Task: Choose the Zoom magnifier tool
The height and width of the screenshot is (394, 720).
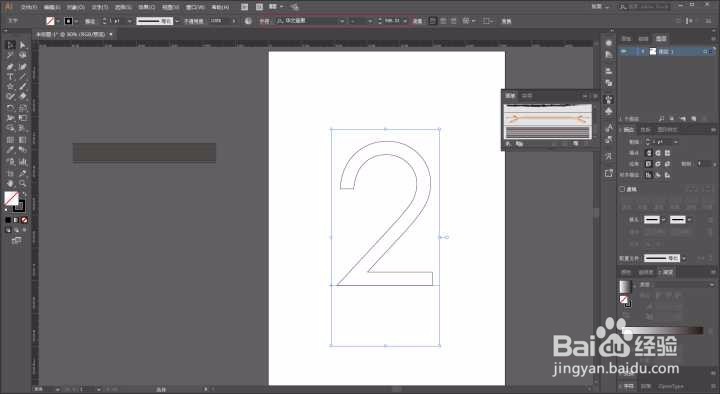Action: coord(22,184)
